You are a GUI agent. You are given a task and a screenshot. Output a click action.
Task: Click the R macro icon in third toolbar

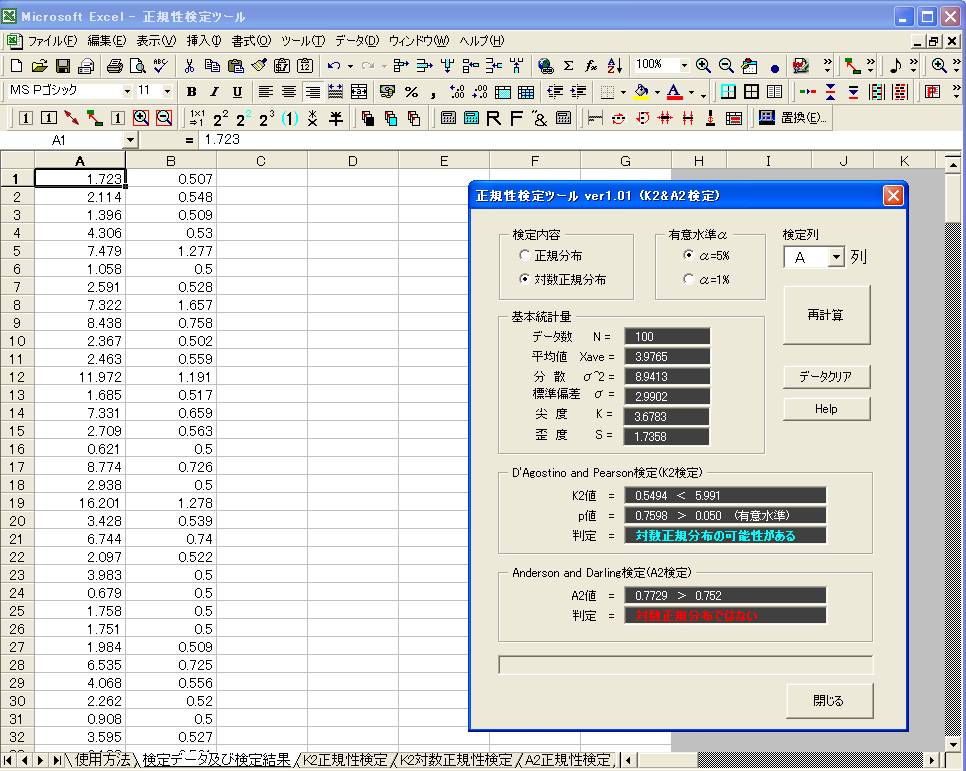pos(493,118)
